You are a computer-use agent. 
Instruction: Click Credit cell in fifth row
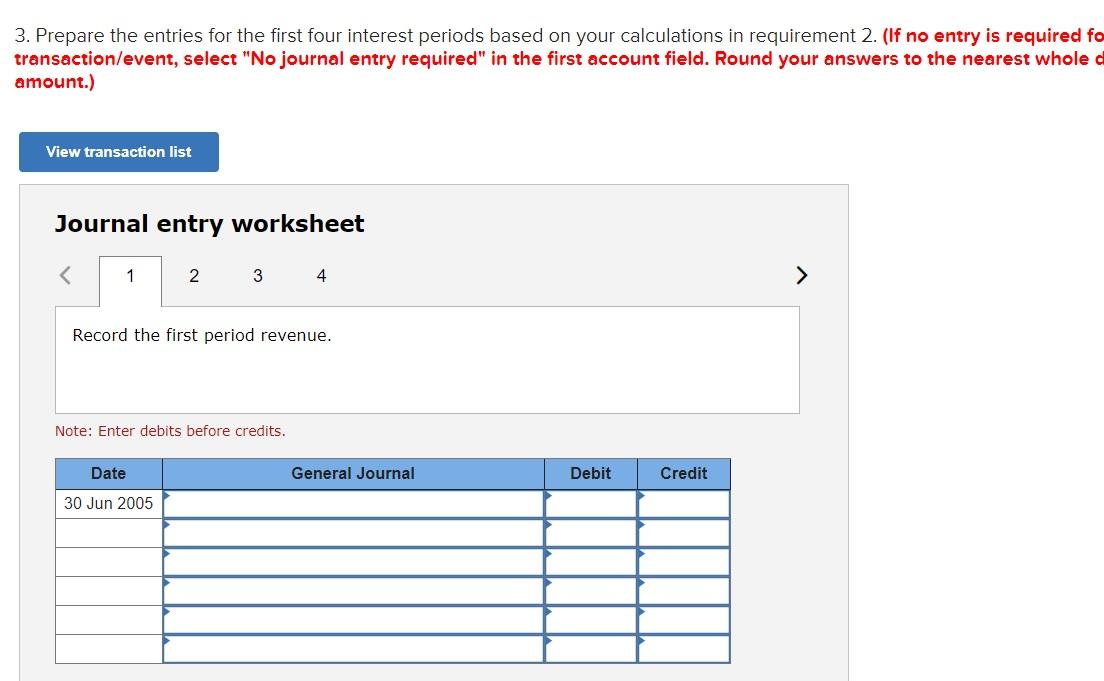pos(684,620)
